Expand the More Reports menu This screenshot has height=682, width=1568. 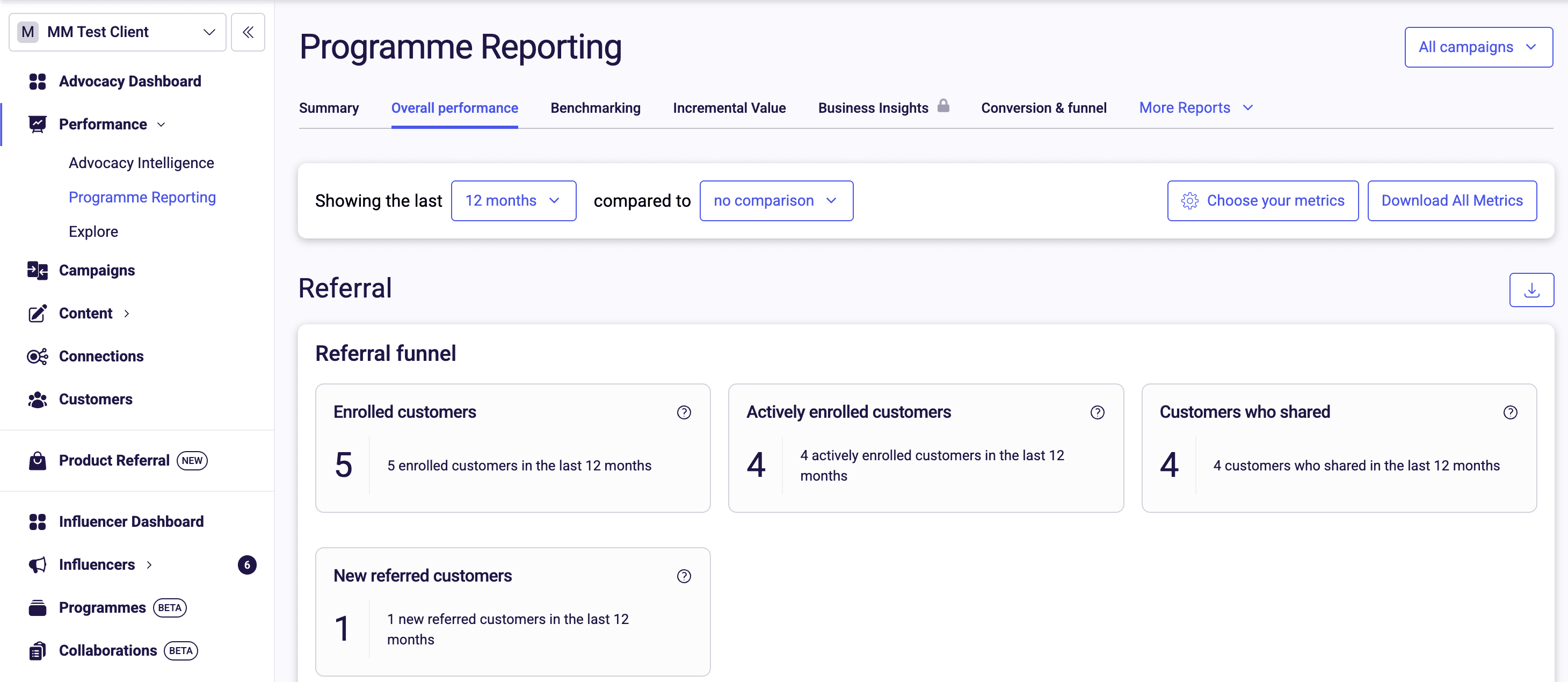point(1195,108)
